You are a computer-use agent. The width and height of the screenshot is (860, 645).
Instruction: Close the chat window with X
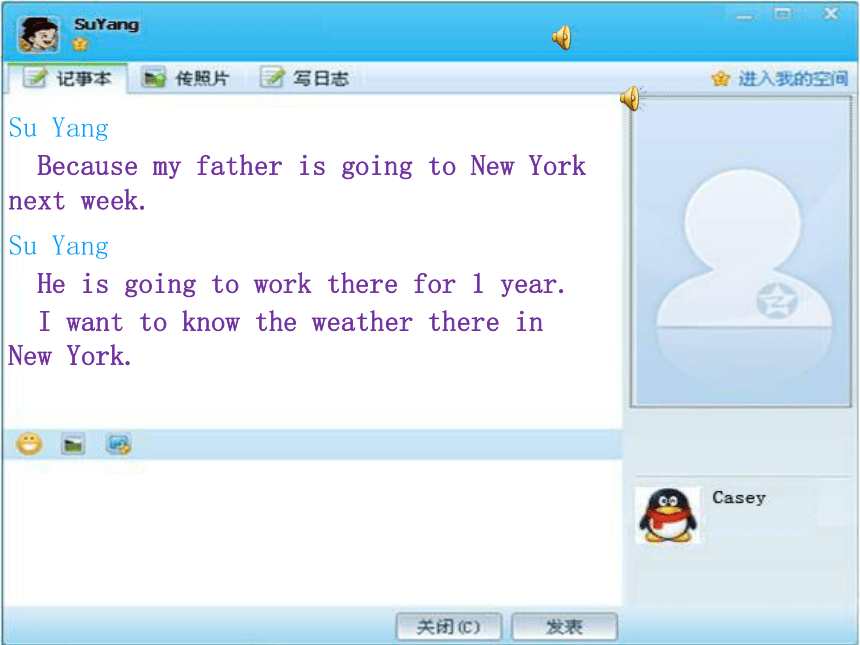(831, 13)
